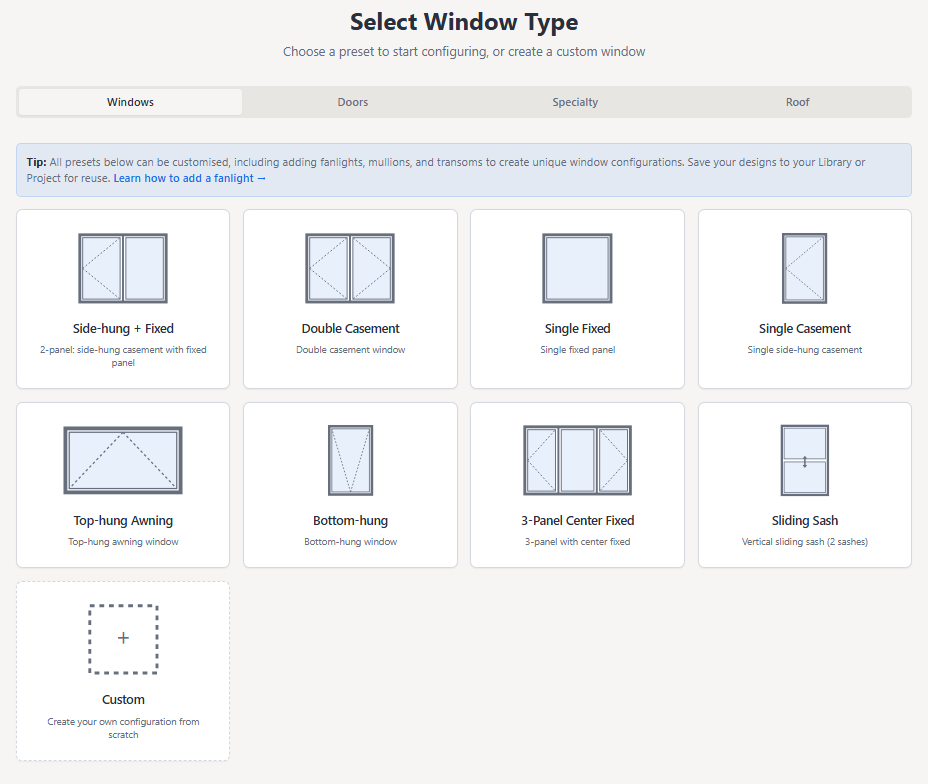
Task: Switch to the Windows tab
Action: pyautogui.click(x=130, y=102)
